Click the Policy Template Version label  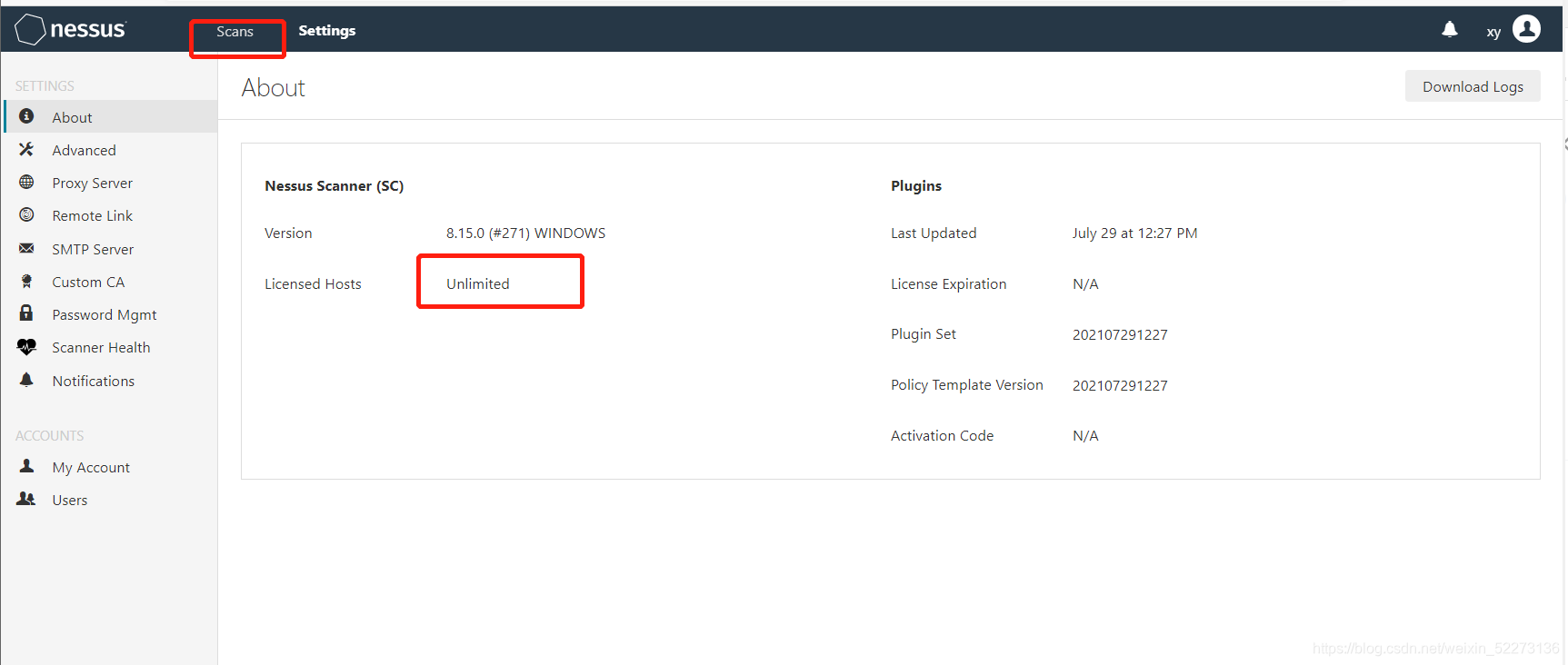(966, 384)
